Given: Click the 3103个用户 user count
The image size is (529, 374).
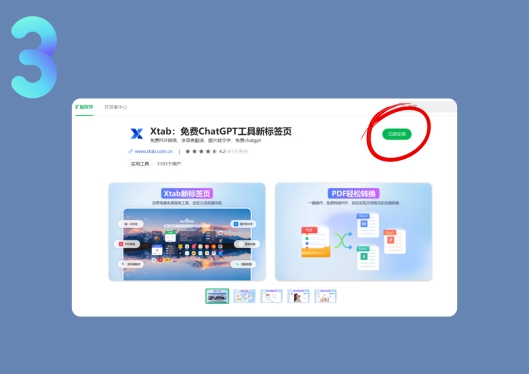Looking at the screenshot, I should pos(169,164).
